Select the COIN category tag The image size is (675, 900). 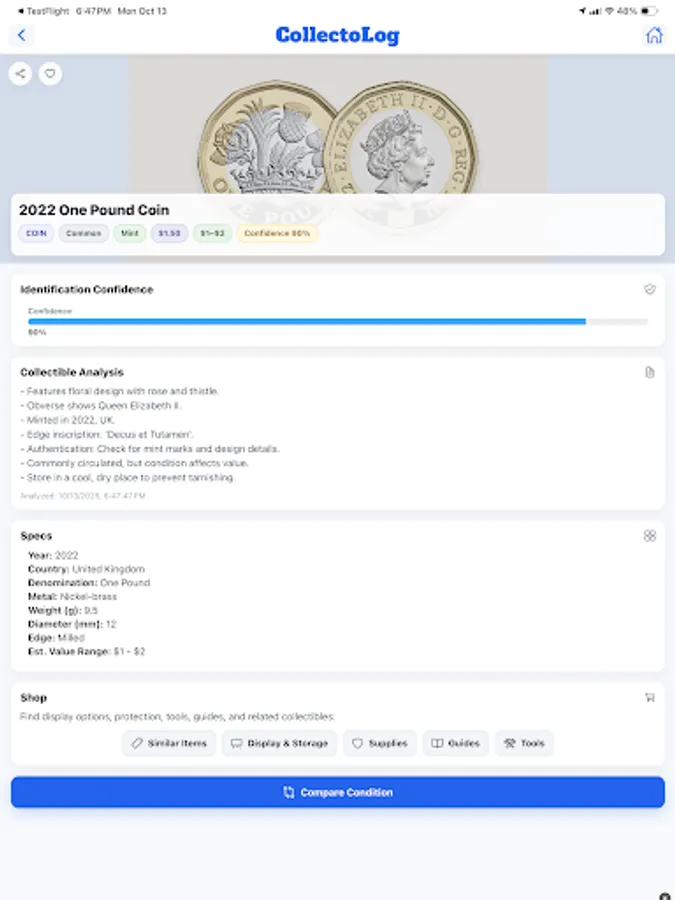pos(36,233)
